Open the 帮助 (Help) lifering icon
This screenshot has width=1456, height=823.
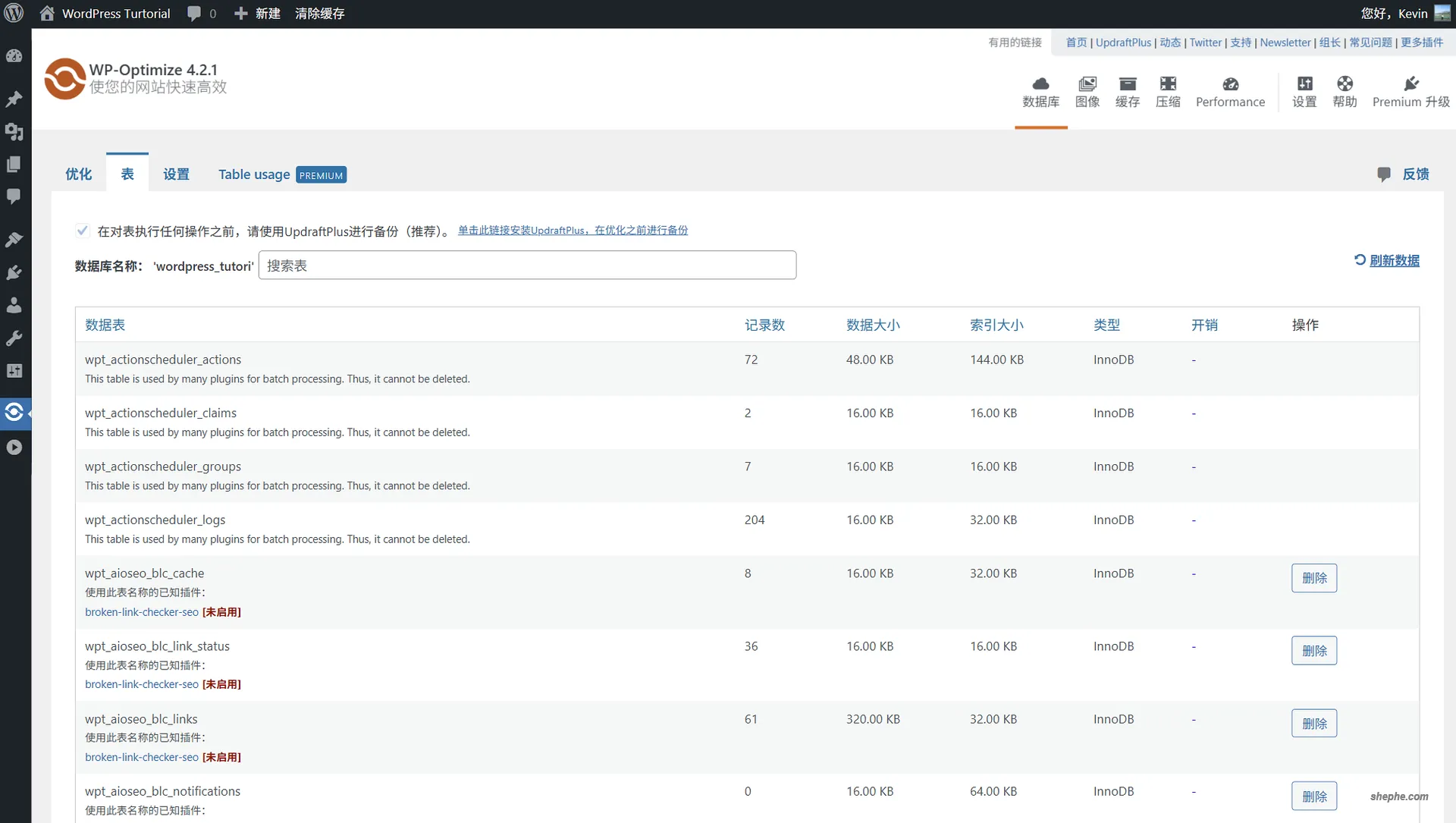(1345, 90)
